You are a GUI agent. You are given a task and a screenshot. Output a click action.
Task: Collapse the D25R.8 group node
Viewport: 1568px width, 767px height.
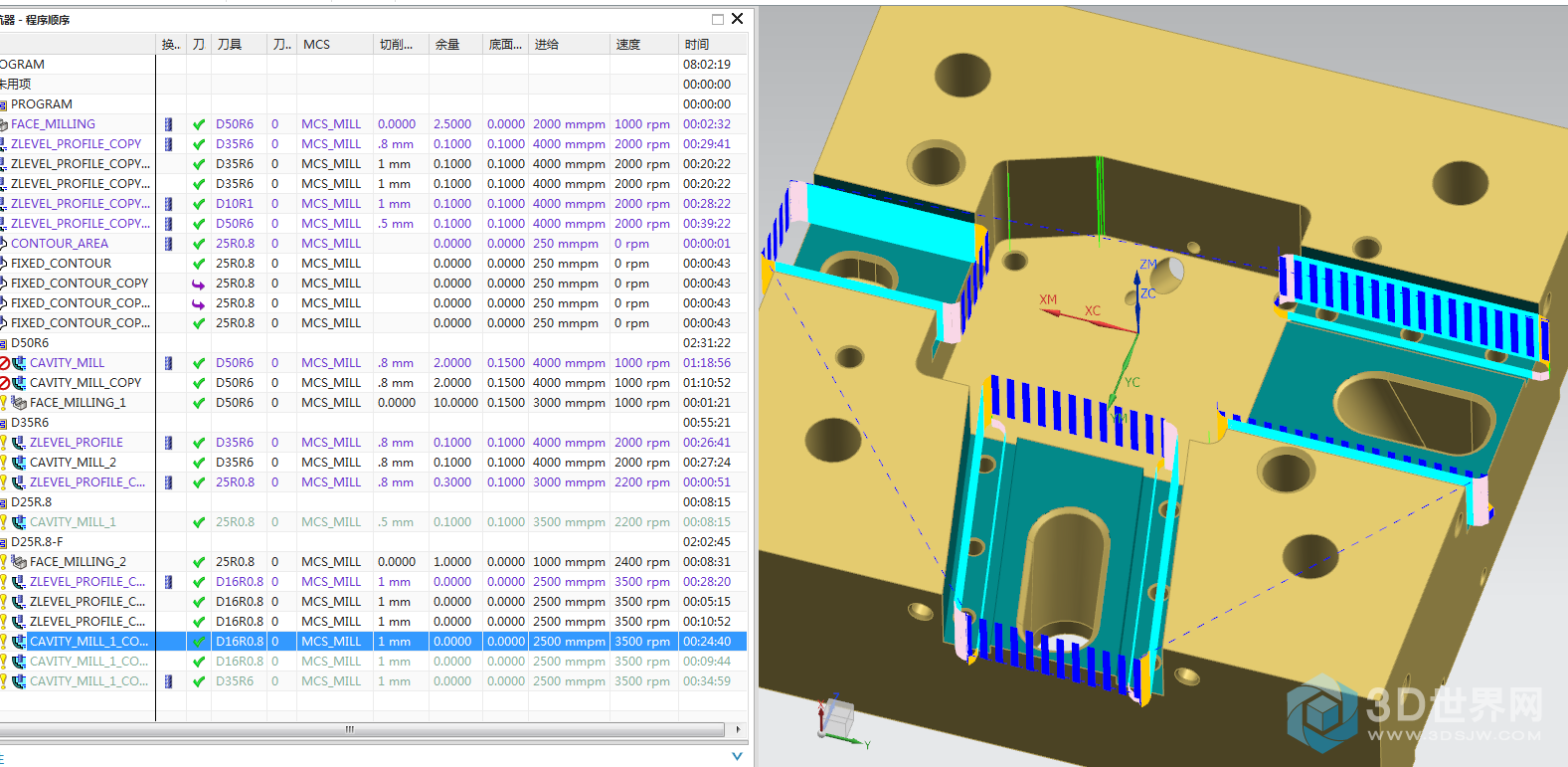click(x=3, y=503)
